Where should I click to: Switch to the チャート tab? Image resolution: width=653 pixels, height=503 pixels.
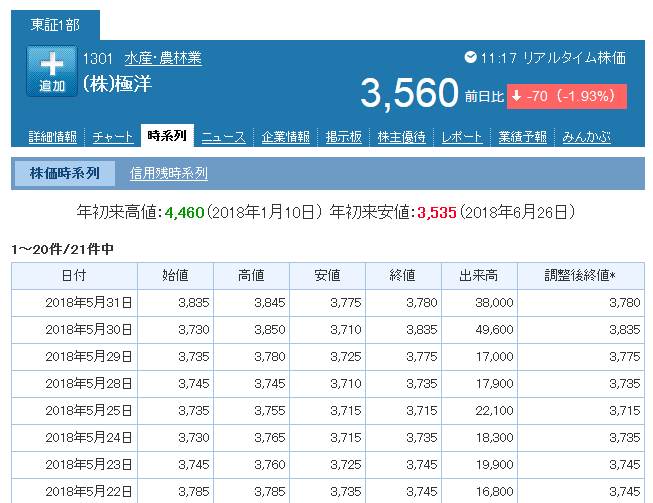(113, 137)
